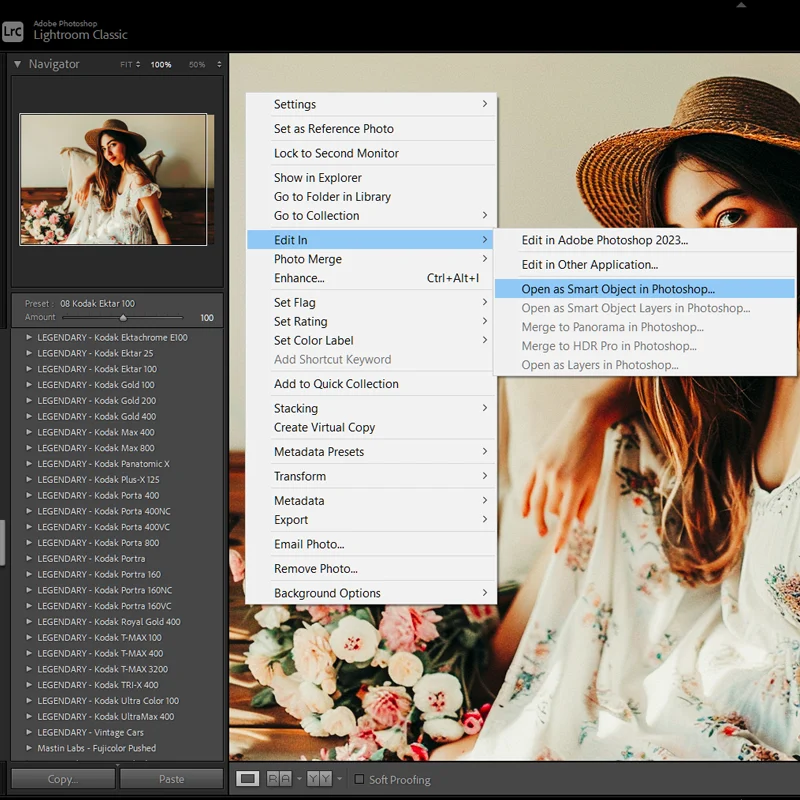Open the Settings submenu
The image size is (800, 800).
point(371,104)
